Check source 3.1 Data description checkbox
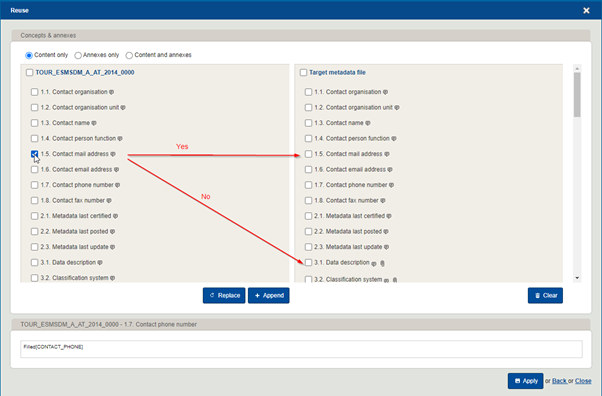602x396 pixels. coord(35,263)
